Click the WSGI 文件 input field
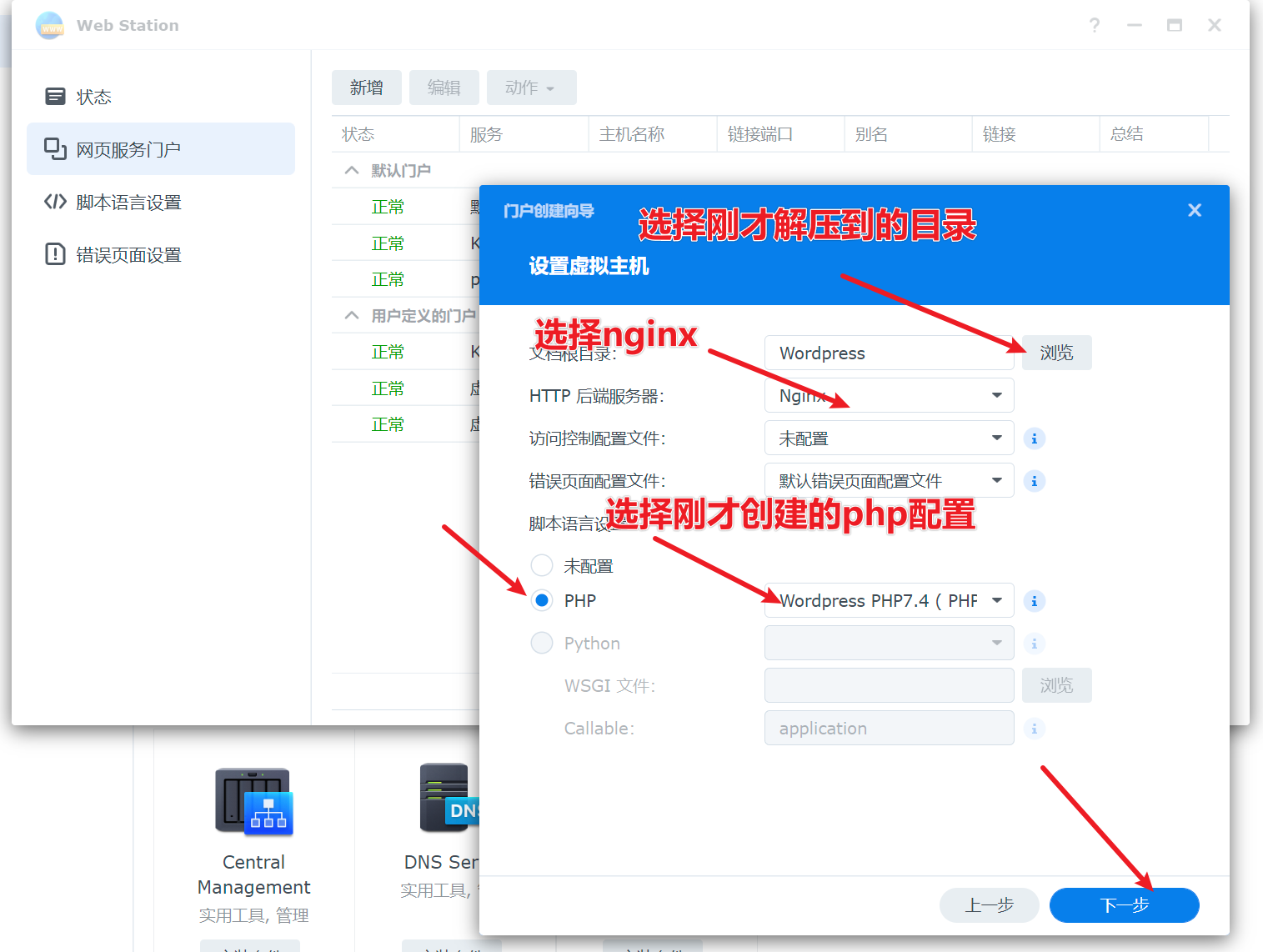Image resolution: width=1263 pixels, height=952 pixels. tap(889, 685)
